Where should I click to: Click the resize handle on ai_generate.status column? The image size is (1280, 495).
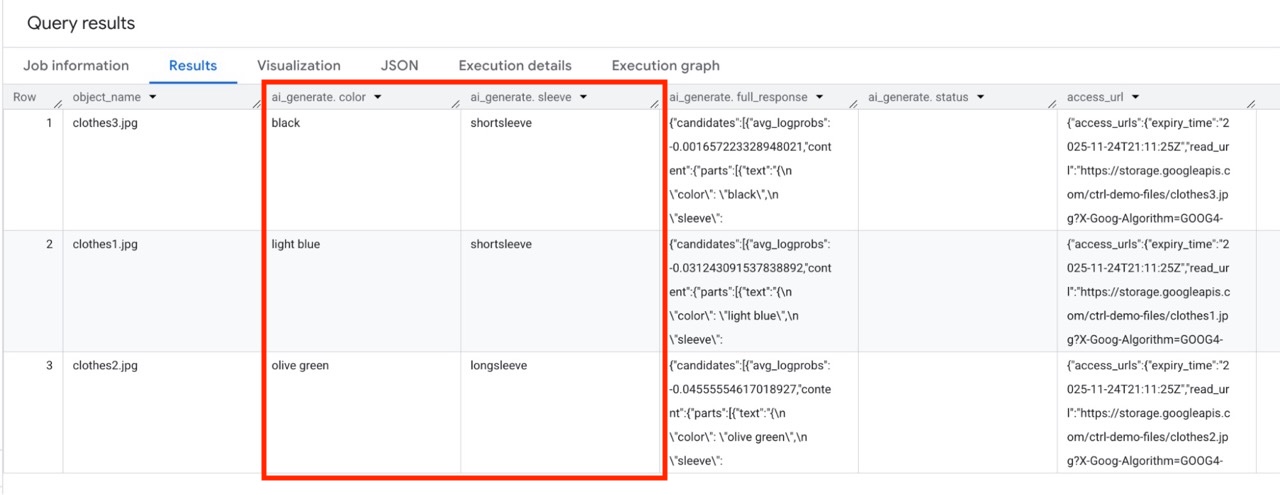(1051, 103)
